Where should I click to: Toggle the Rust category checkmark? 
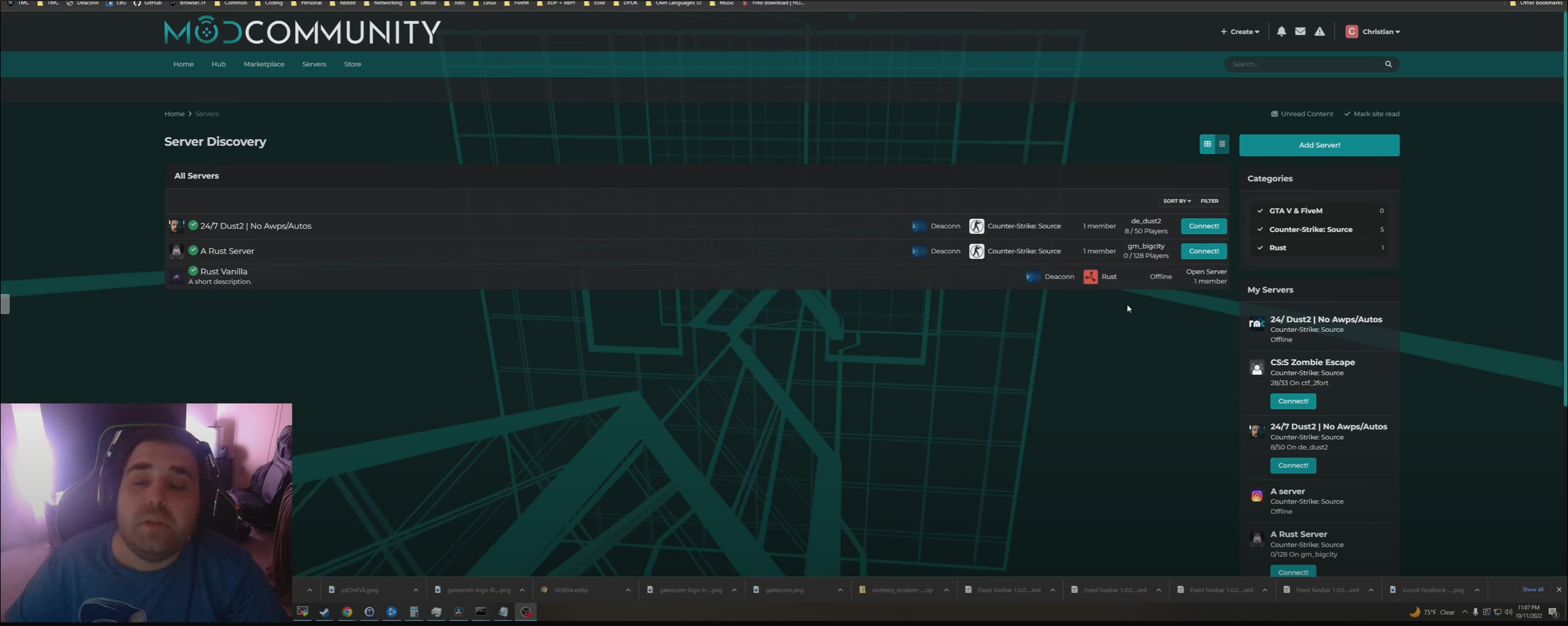[1259, 248]
